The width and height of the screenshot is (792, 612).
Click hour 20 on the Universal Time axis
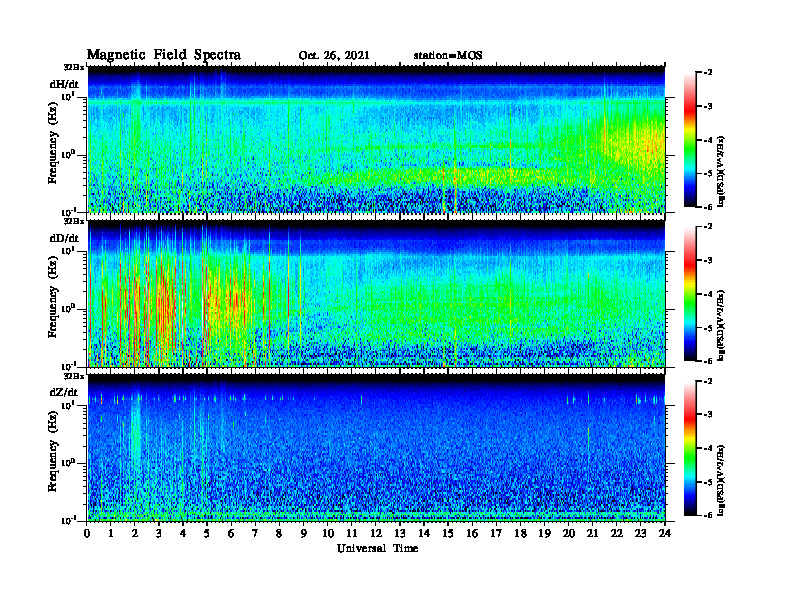569,534
